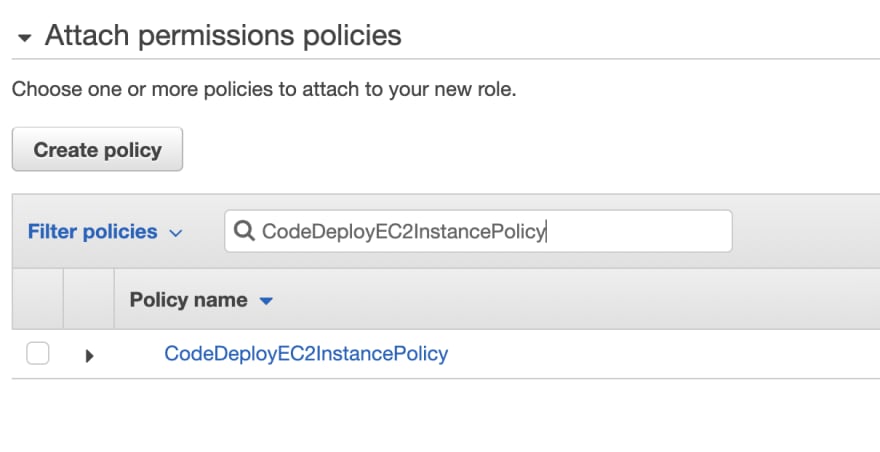Click the Attach permissions policies heading
Screen dimensions: 880x452
click(223, 35)
